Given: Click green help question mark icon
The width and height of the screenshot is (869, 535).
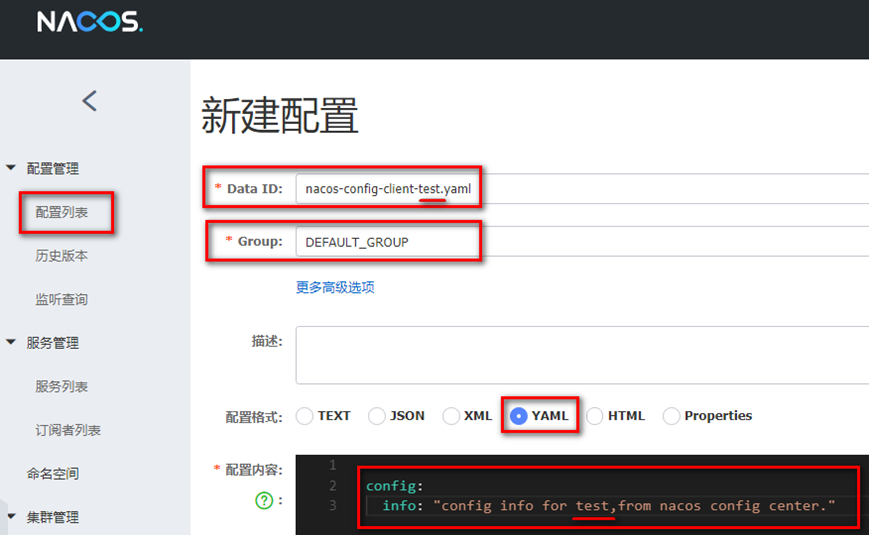Looking at the screenshot, I should click(264, 501).
